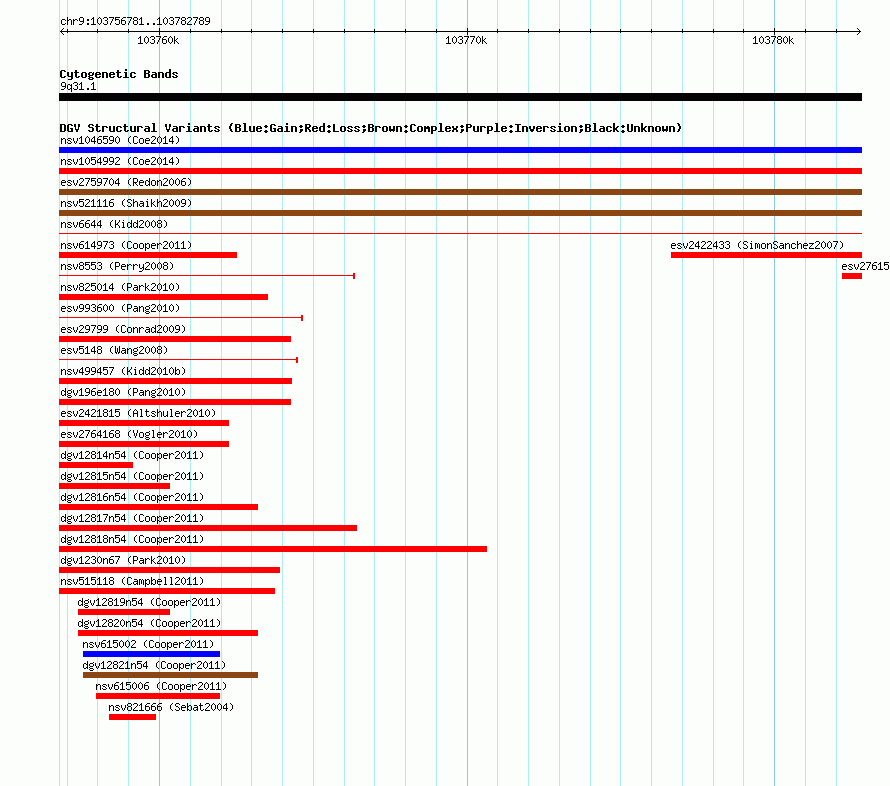Click the chr9:103756781..103782789 coordinate label
The image size is (890, 786).
click(135, 21)
